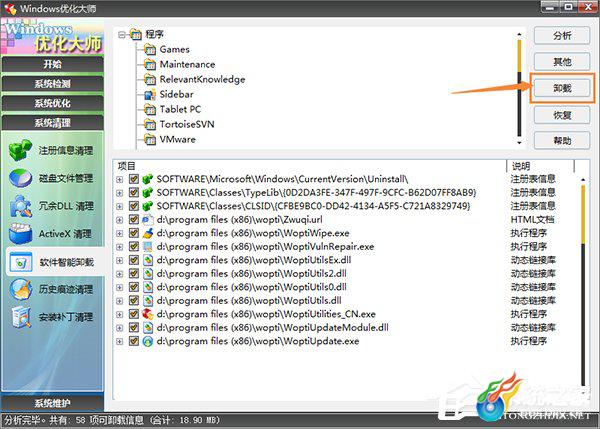Expand the Uninstall registry key row
The width and height of the screenshot is (600, 429).
(120, 179)
